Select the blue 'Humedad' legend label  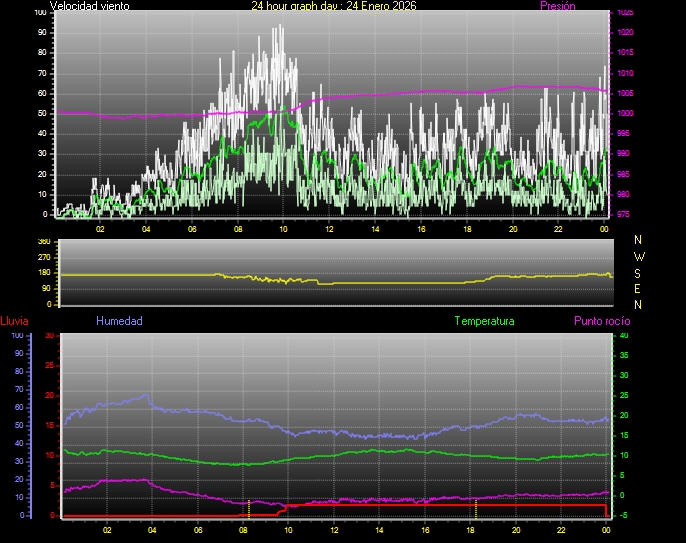(x=119, y=322)
